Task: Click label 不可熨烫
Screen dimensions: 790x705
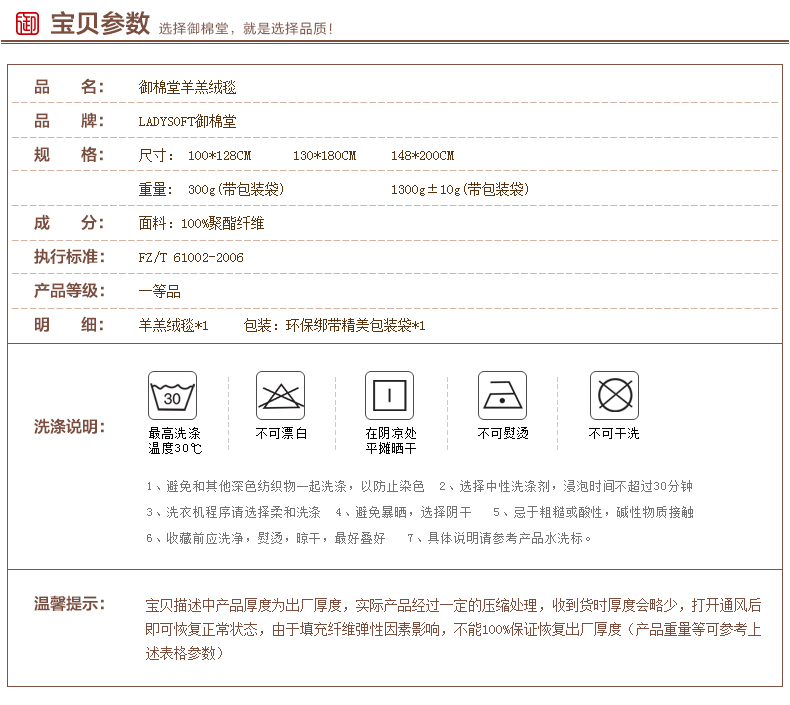Action: (503, 433)
